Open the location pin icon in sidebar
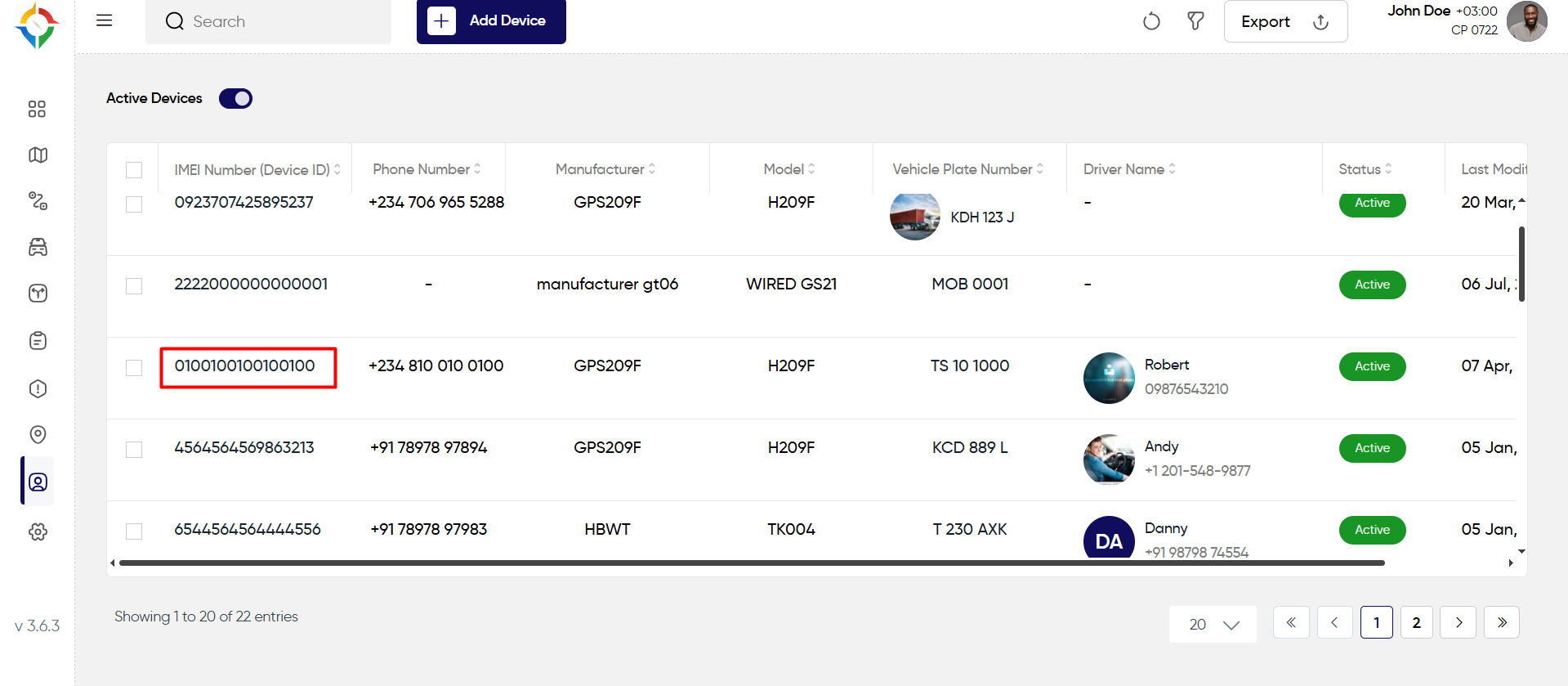 [38, 434]
